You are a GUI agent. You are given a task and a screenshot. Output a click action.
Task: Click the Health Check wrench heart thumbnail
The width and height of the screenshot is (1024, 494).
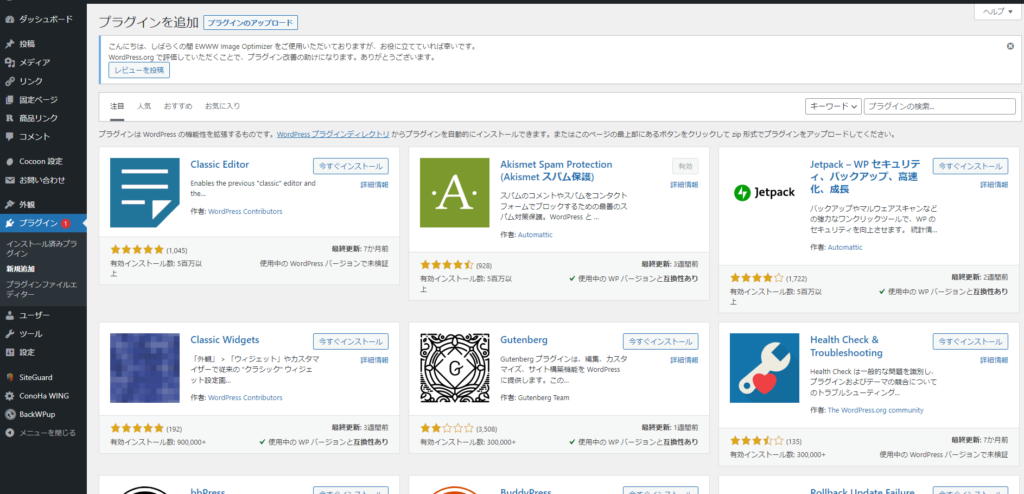(x=764, y=368)
